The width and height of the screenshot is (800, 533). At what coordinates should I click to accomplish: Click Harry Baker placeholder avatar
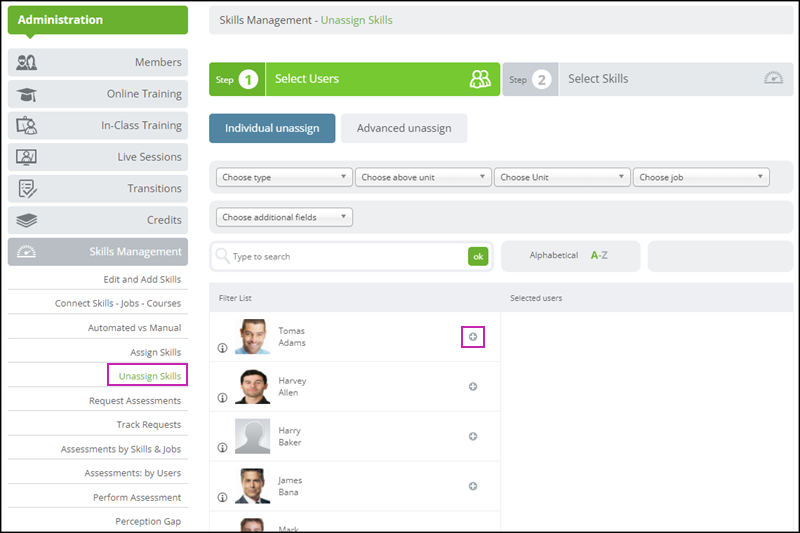pyautogui.click(x=253, y=436)
